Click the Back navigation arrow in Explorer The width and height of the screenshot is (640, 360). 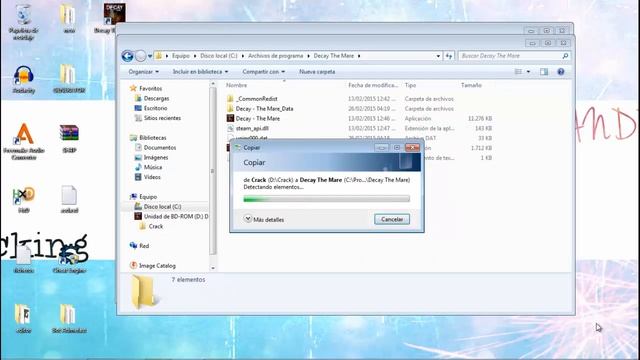pyautogui.click(x=127, y=56)
